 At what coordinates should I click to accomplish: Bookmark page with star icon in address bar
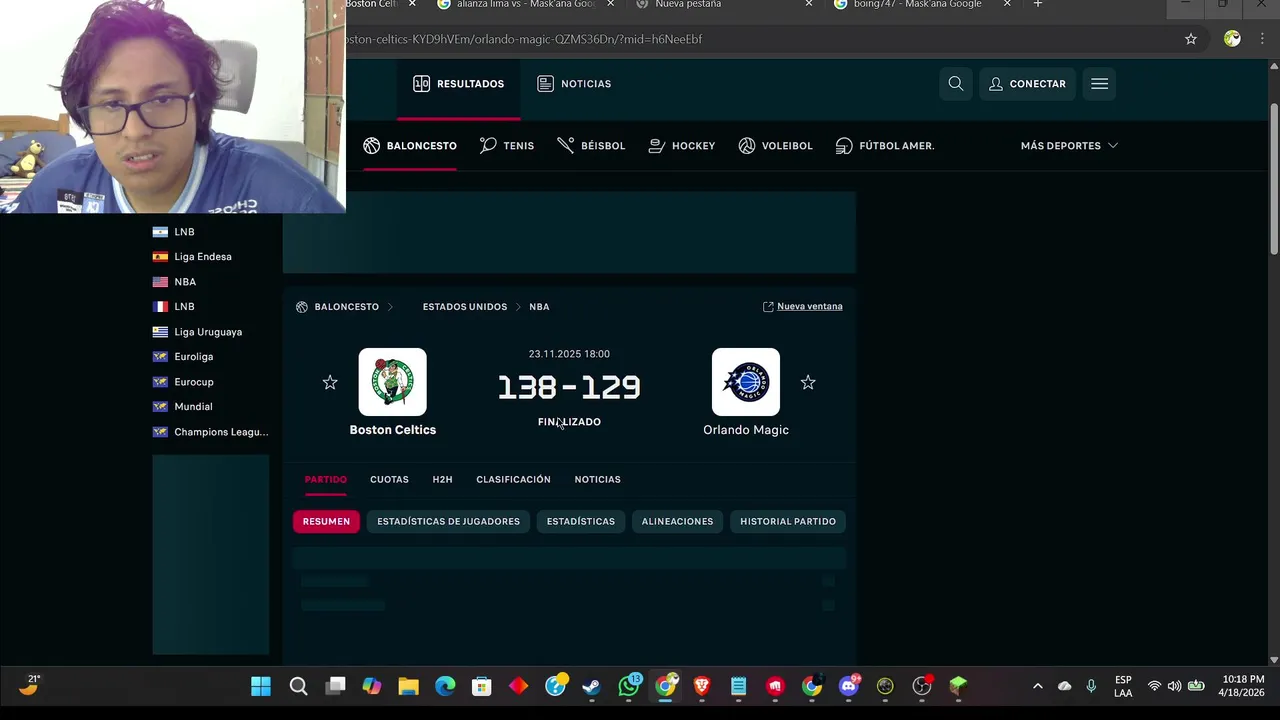pyautogui.click(x=1190, y=39)
